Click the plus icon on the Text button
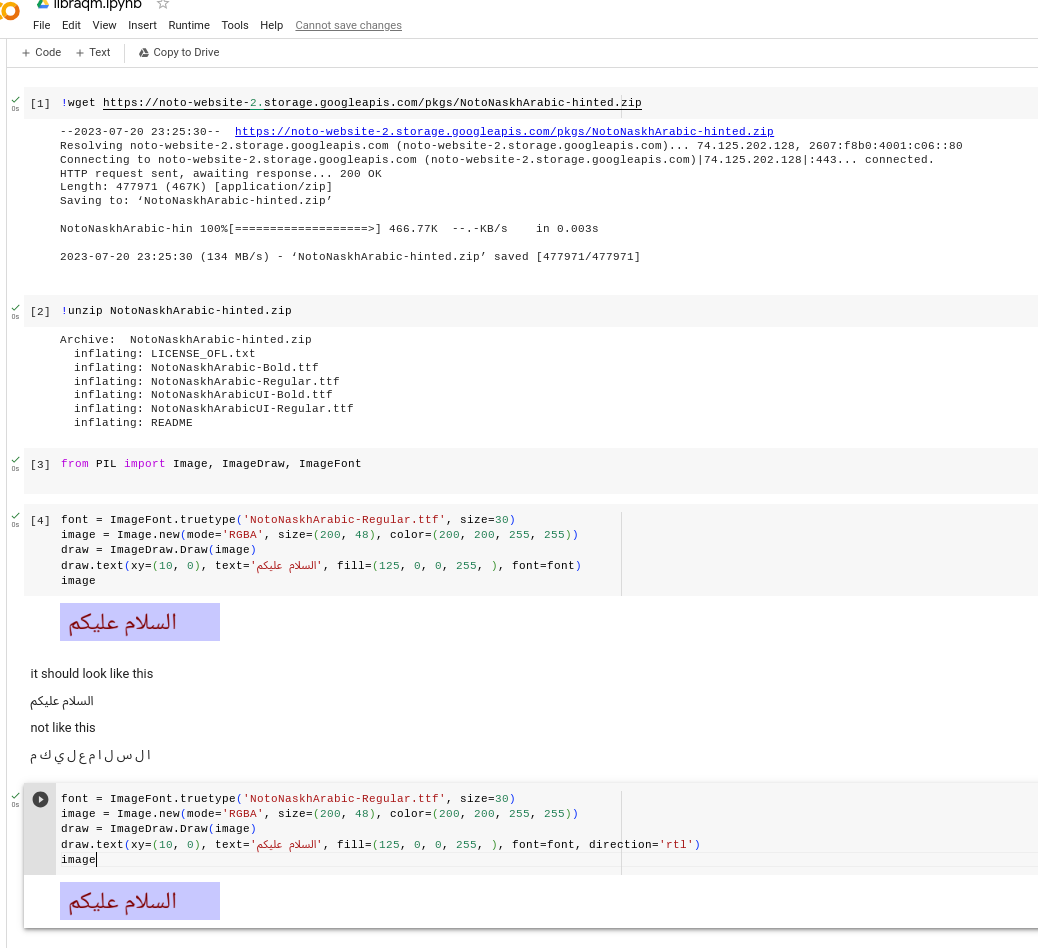The height and width of the screenshot is (948, 1038). [x=79, y=52]
